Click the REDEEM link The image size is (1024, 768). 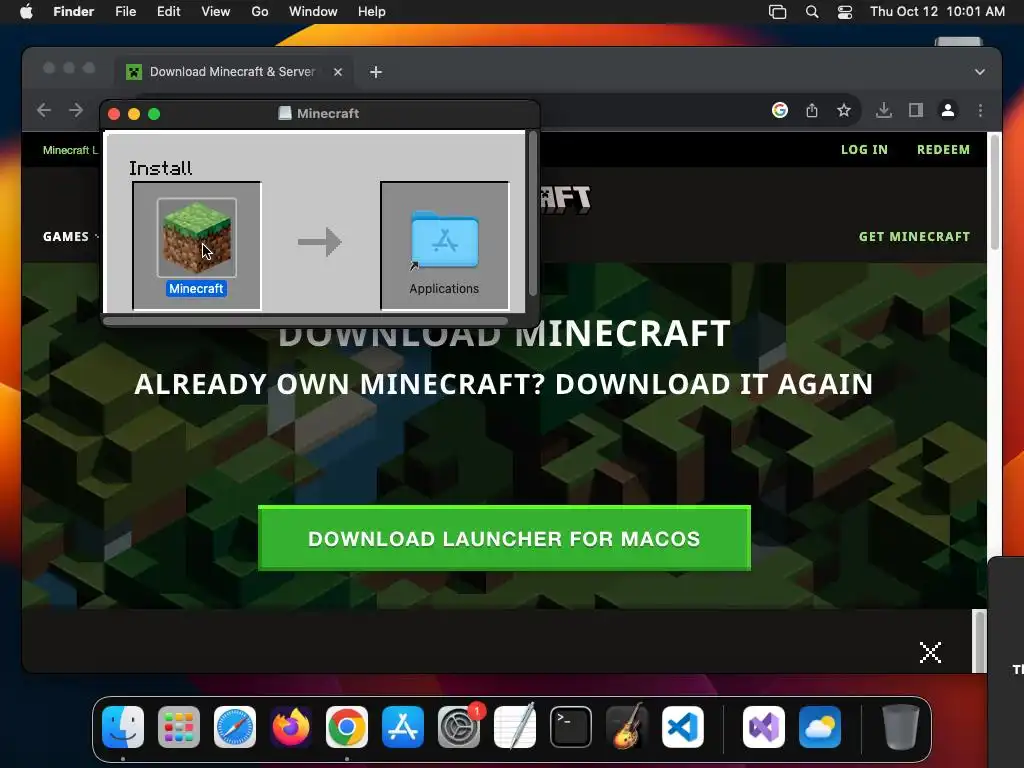[x=943, y=150]
